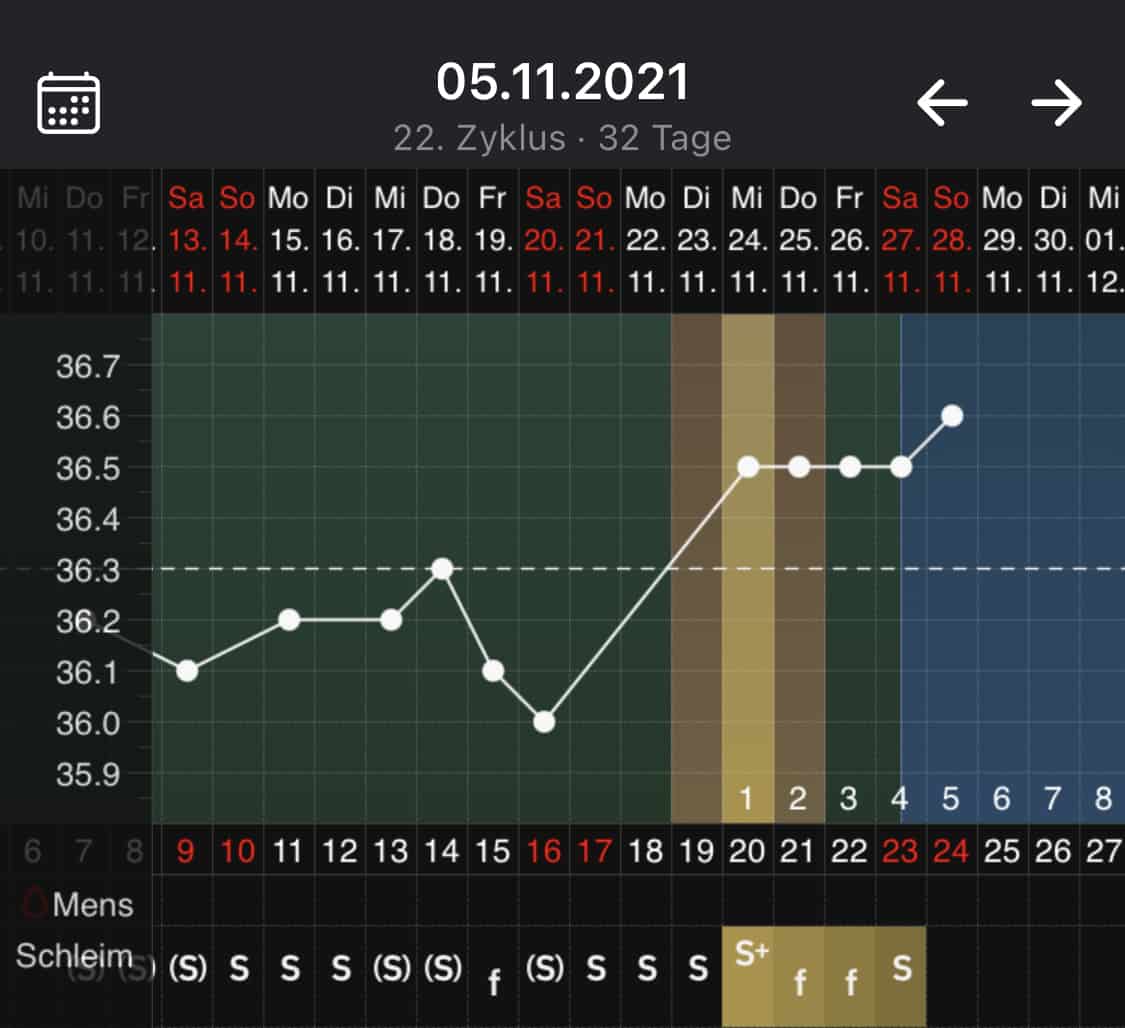Tap the 05.11.2021 cycle date title

point(562,82)
